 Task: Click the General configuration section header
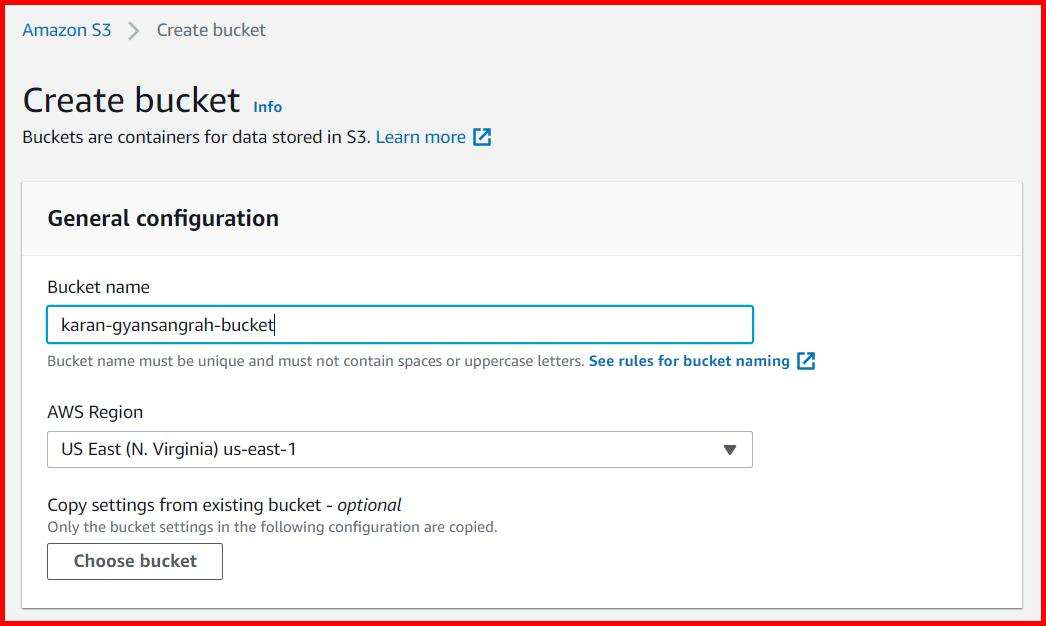[x=163, y=218]
